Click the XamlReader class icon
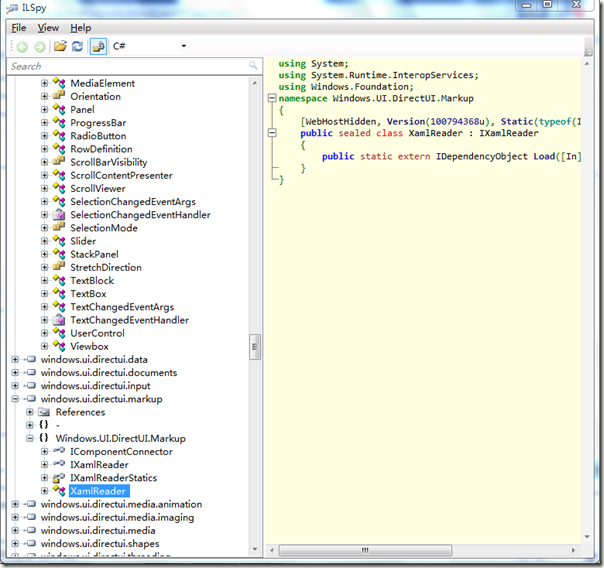The width and height of the screenshot is (604, 568). point(59,491)
